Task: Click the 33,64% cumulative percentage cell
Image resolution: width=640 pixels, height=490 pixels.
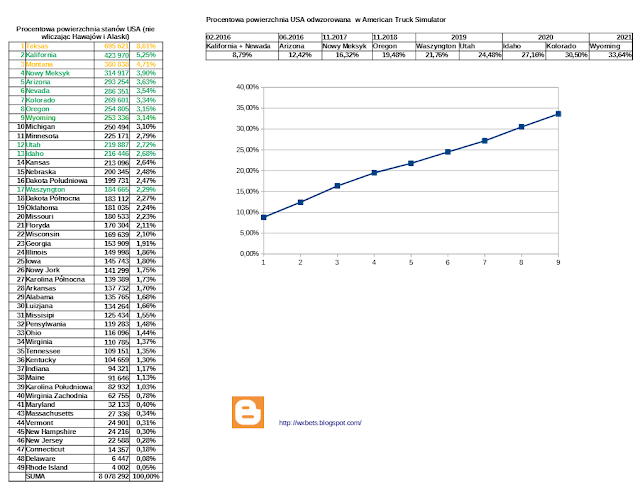Action: pos(611,55)
